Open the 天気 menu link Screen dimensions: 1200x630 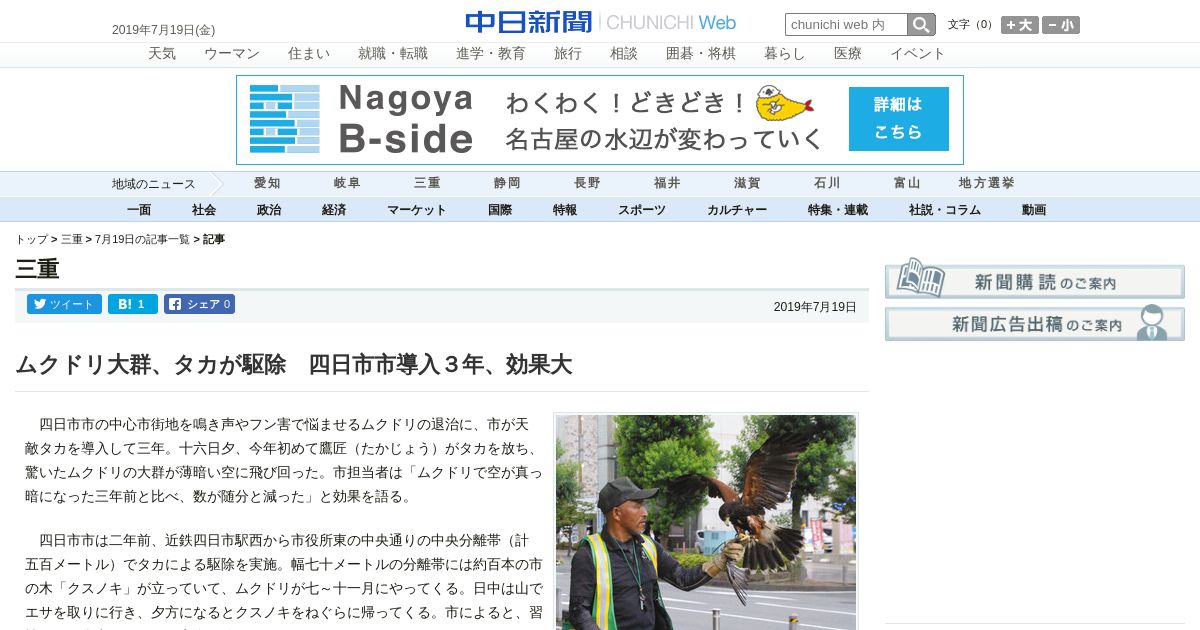[162, 54]
